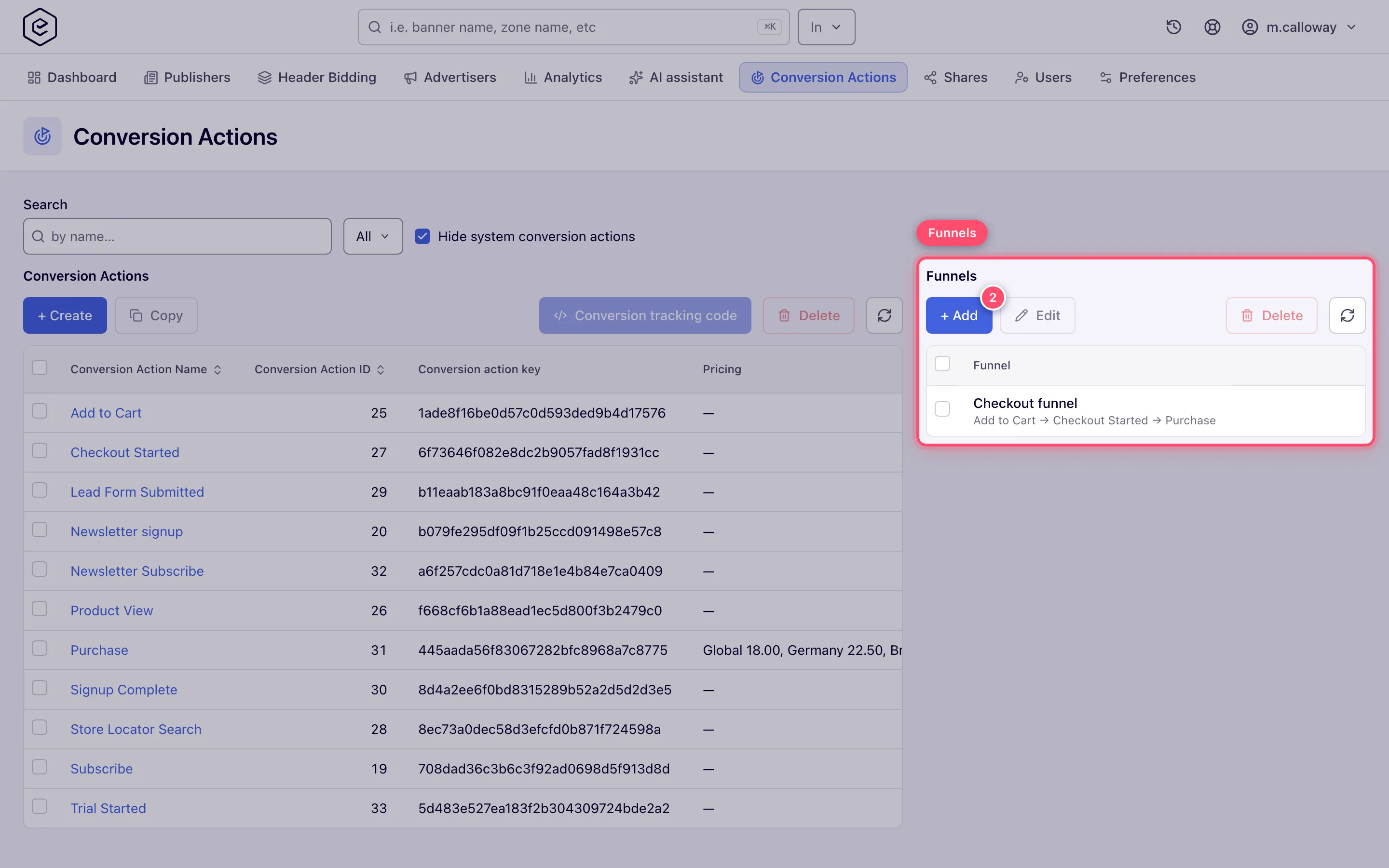
Task: Uncheck Hide system conversion actions
Action: 422,236
